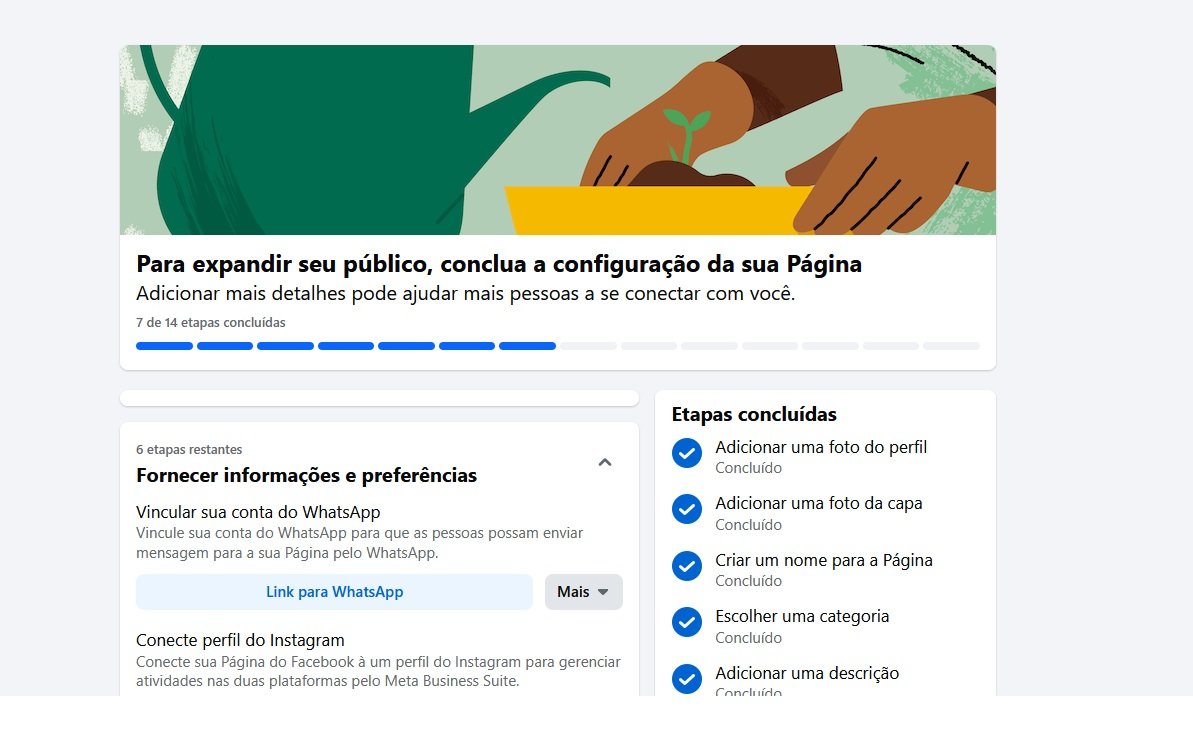Image resolution: width=1193 pixels, height=730 pixels.
Task: Click checkmark icon next to Escolher uma categoria
Action: [686, 622]
